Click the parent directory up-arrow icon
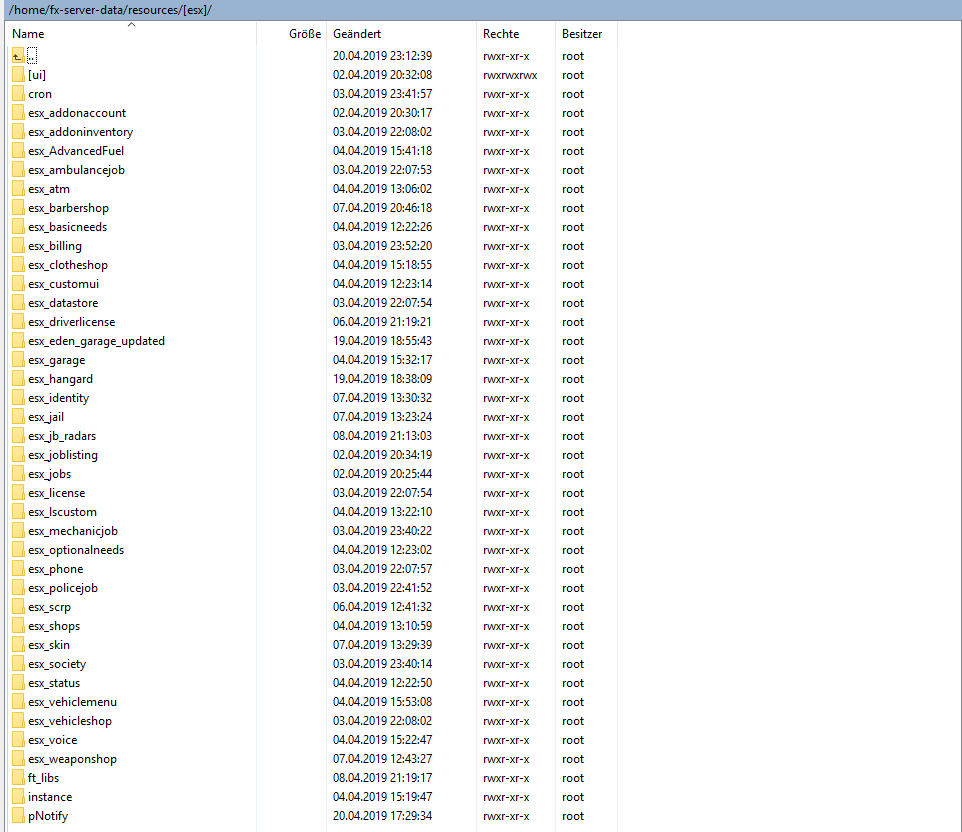The image size is (962, 832). pos(18,56)
